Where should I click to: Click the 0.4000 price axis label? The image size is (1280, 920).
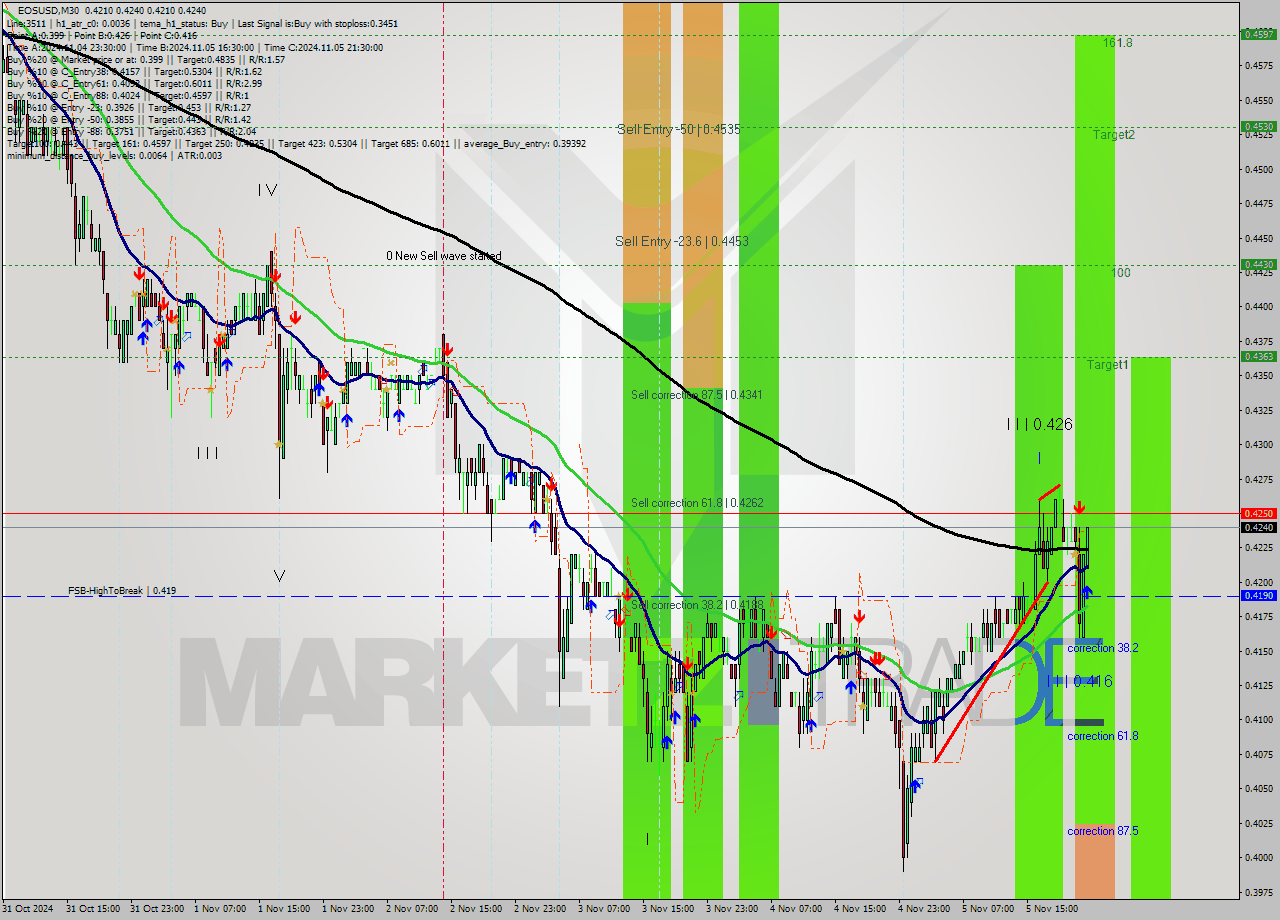click(1259, 857)
